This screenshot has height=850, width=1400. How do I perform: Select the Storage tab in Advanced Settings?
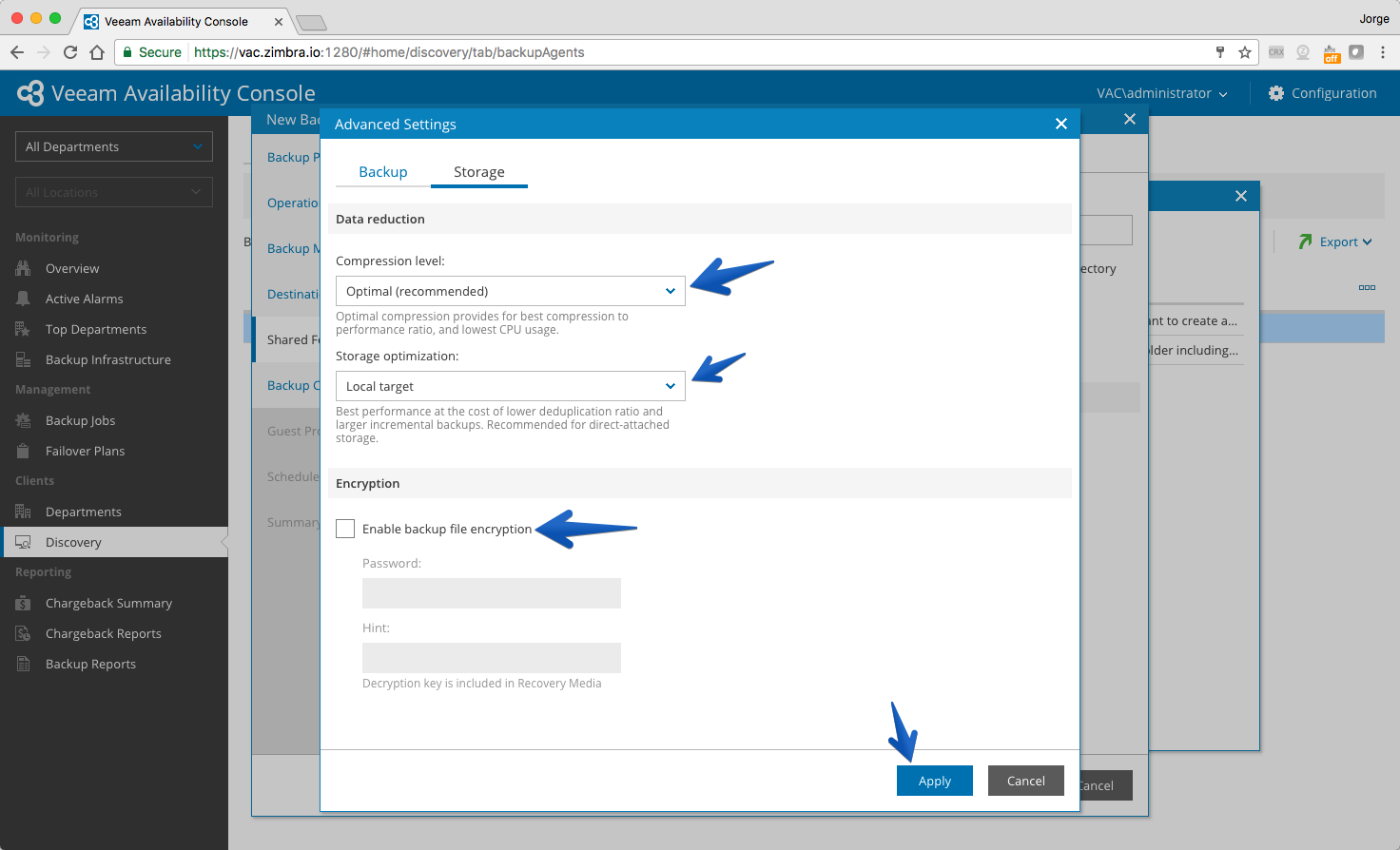click(479, 172)
